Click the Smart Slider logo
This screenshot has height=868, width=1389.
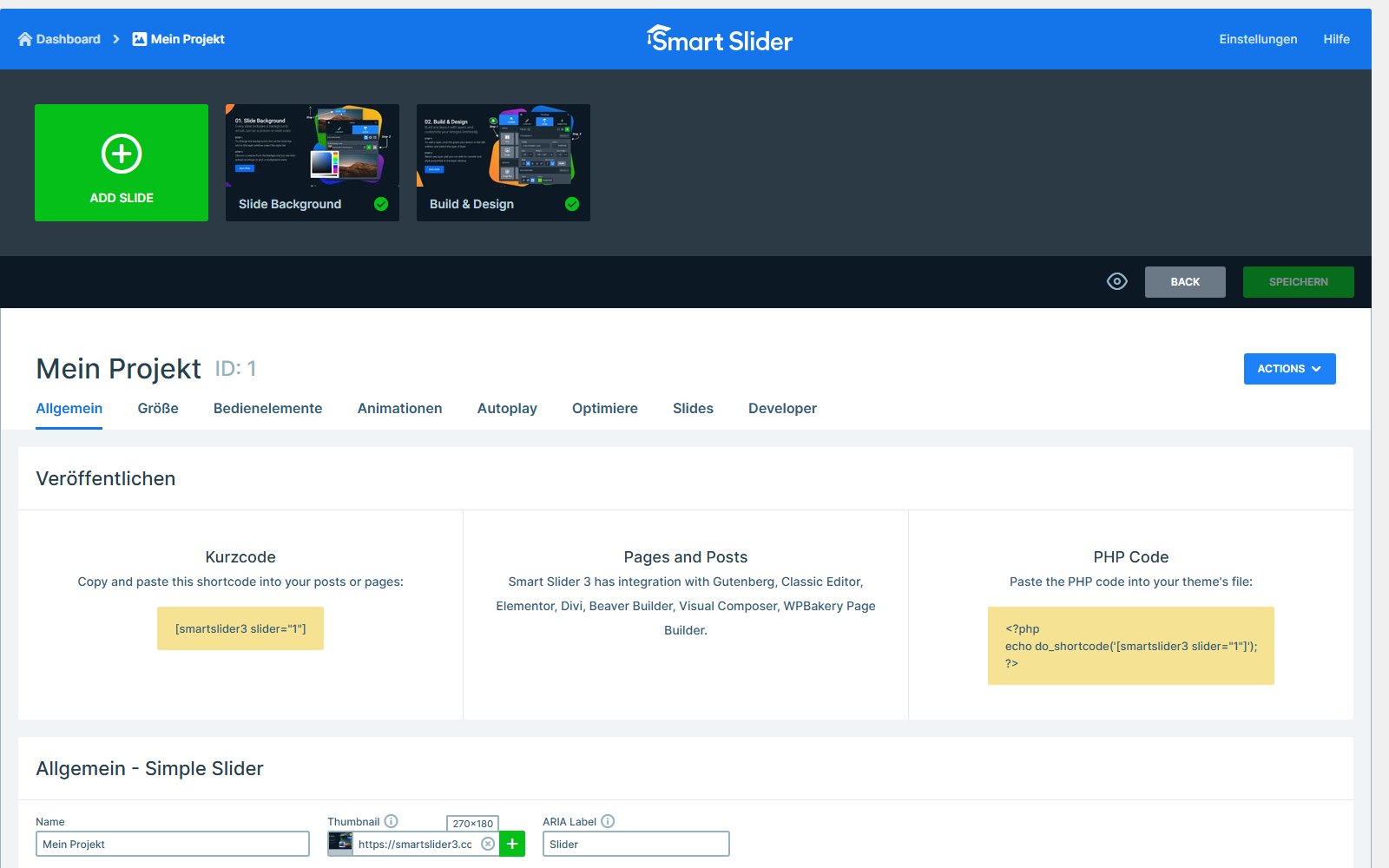point(719,39)
